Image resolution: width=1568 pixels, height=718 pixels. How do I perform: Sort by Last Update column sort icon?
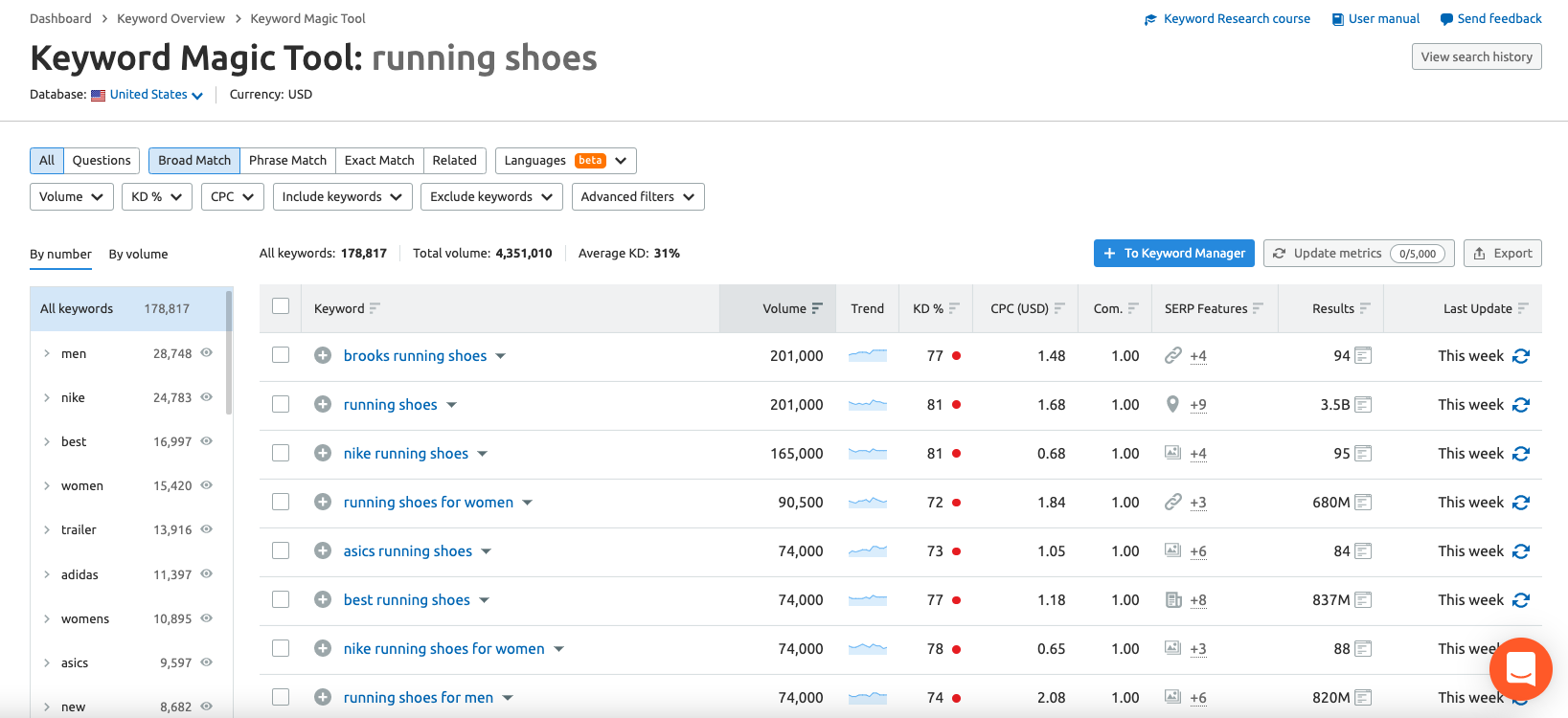pos(1523,308)
